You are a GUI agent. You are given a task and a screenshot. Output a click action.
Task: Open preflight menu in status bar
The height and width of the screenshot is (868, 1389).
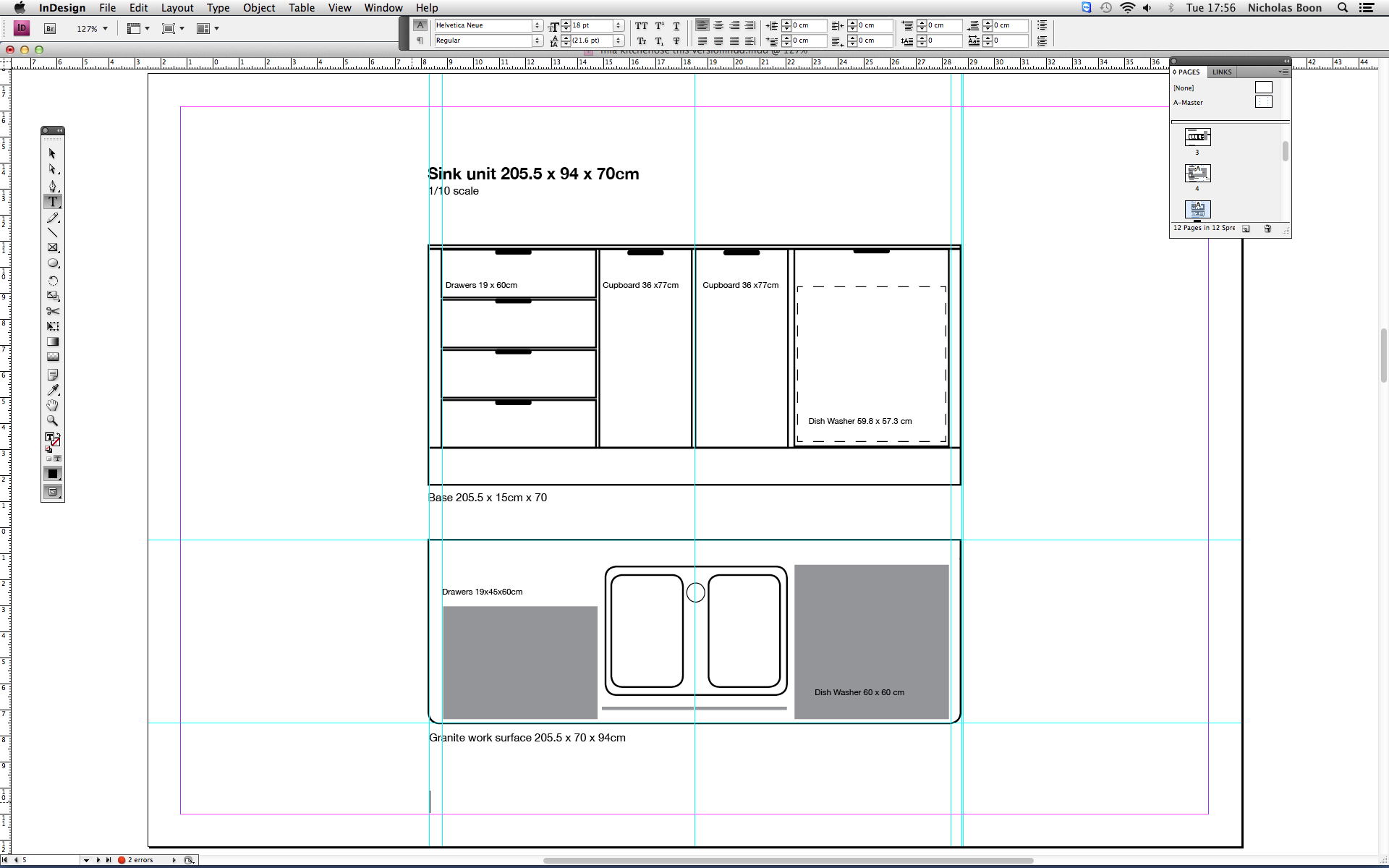[x=174, y=860]
